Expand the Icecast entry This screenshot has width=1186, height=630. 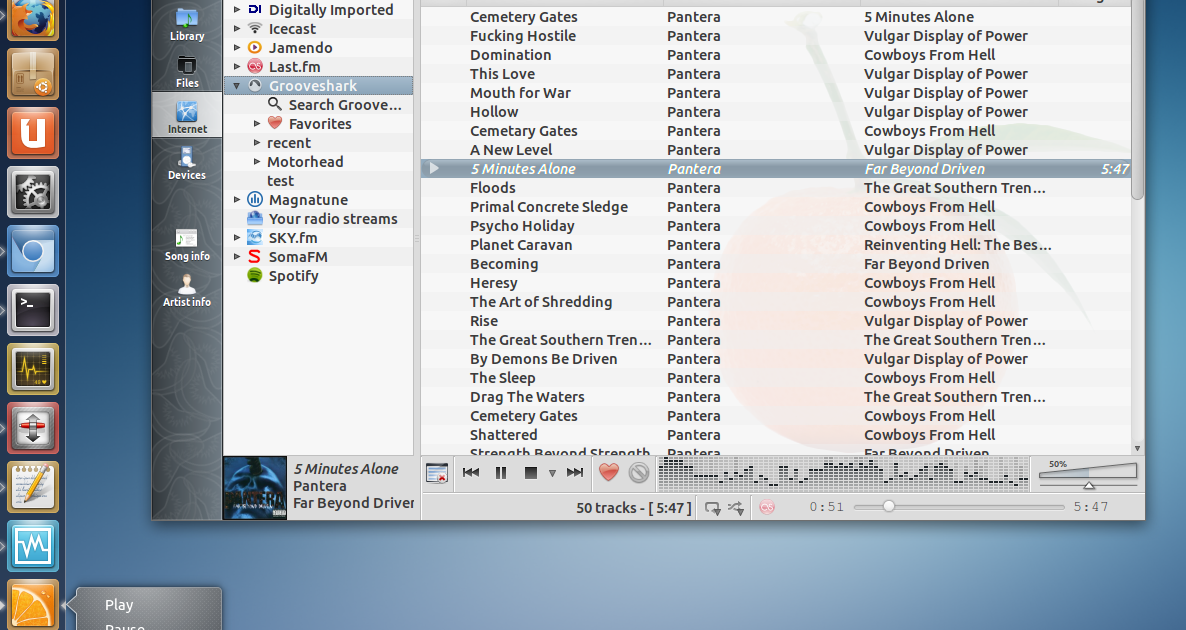coord(236,28)
